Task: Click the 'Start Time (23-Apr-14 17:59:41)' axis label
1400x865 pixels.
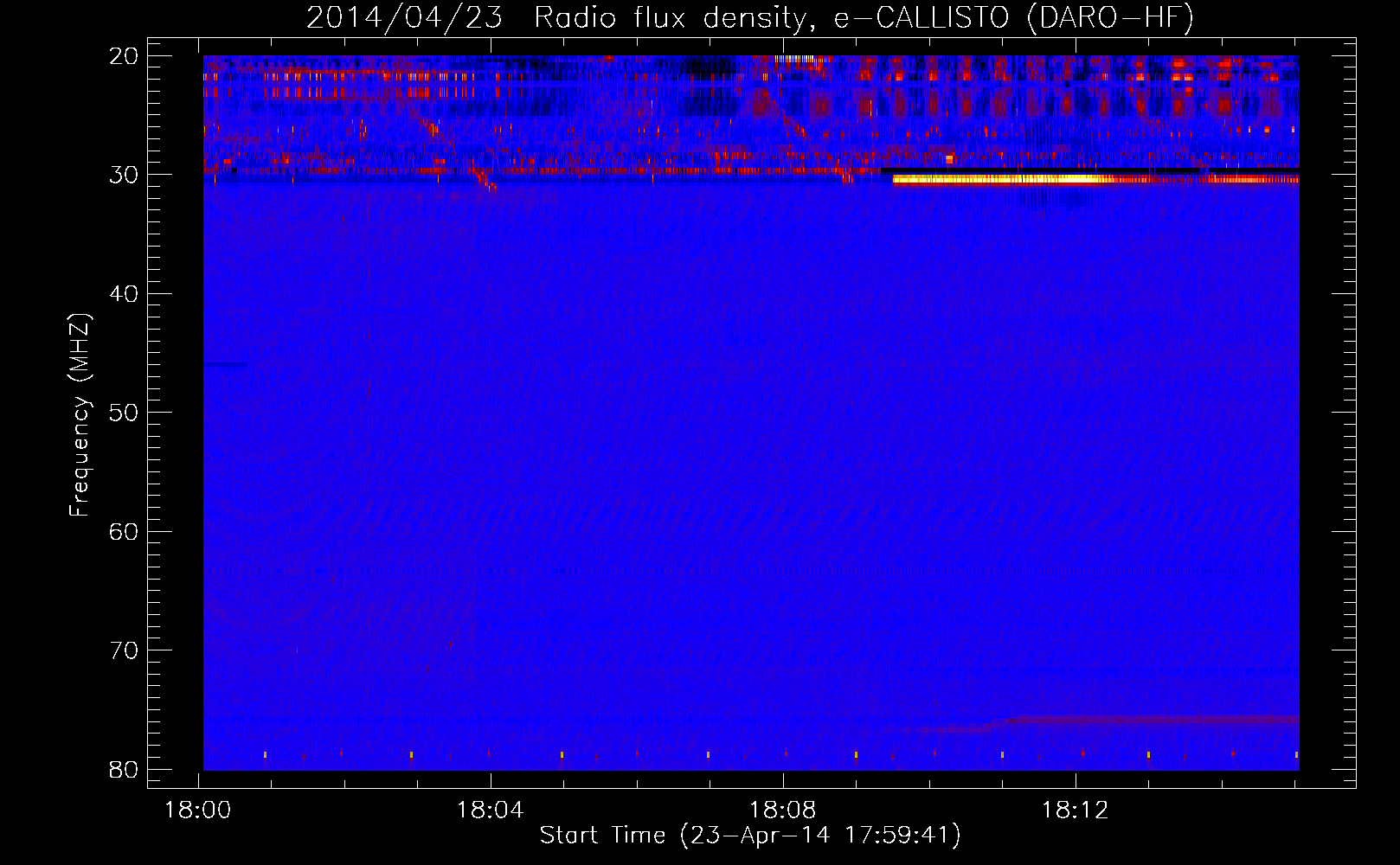Action: (750, 836)
